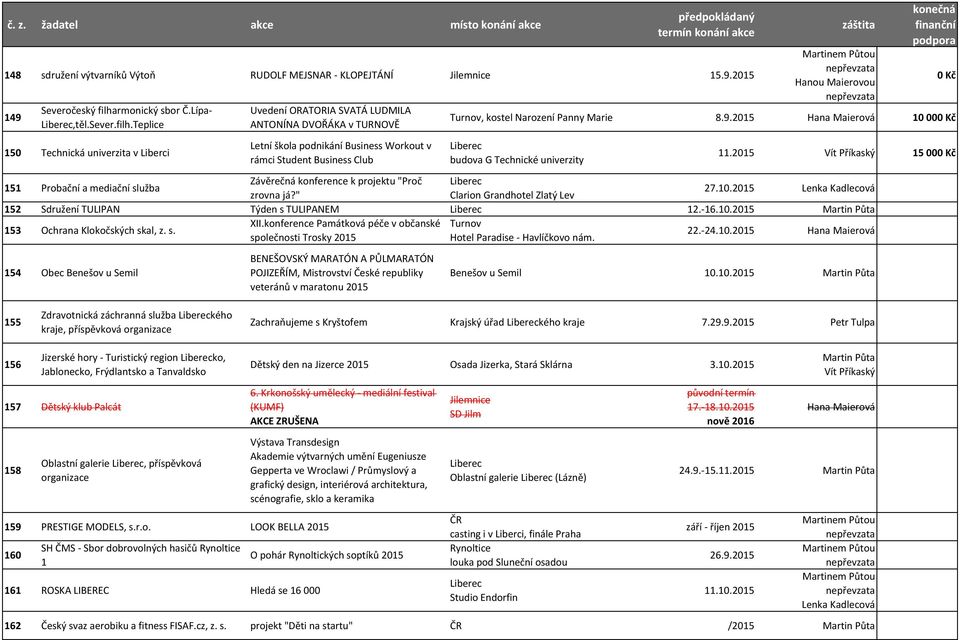Select row number '162'
960x640 pixels.
[13, 625]
